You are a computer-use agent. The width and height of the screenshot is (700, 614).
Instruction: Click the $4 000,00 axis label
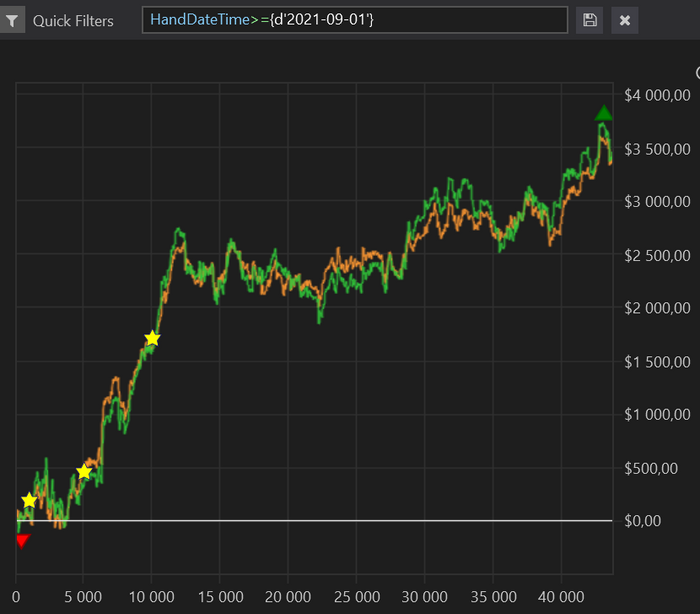pyautogui.click(x=657, y=95)
